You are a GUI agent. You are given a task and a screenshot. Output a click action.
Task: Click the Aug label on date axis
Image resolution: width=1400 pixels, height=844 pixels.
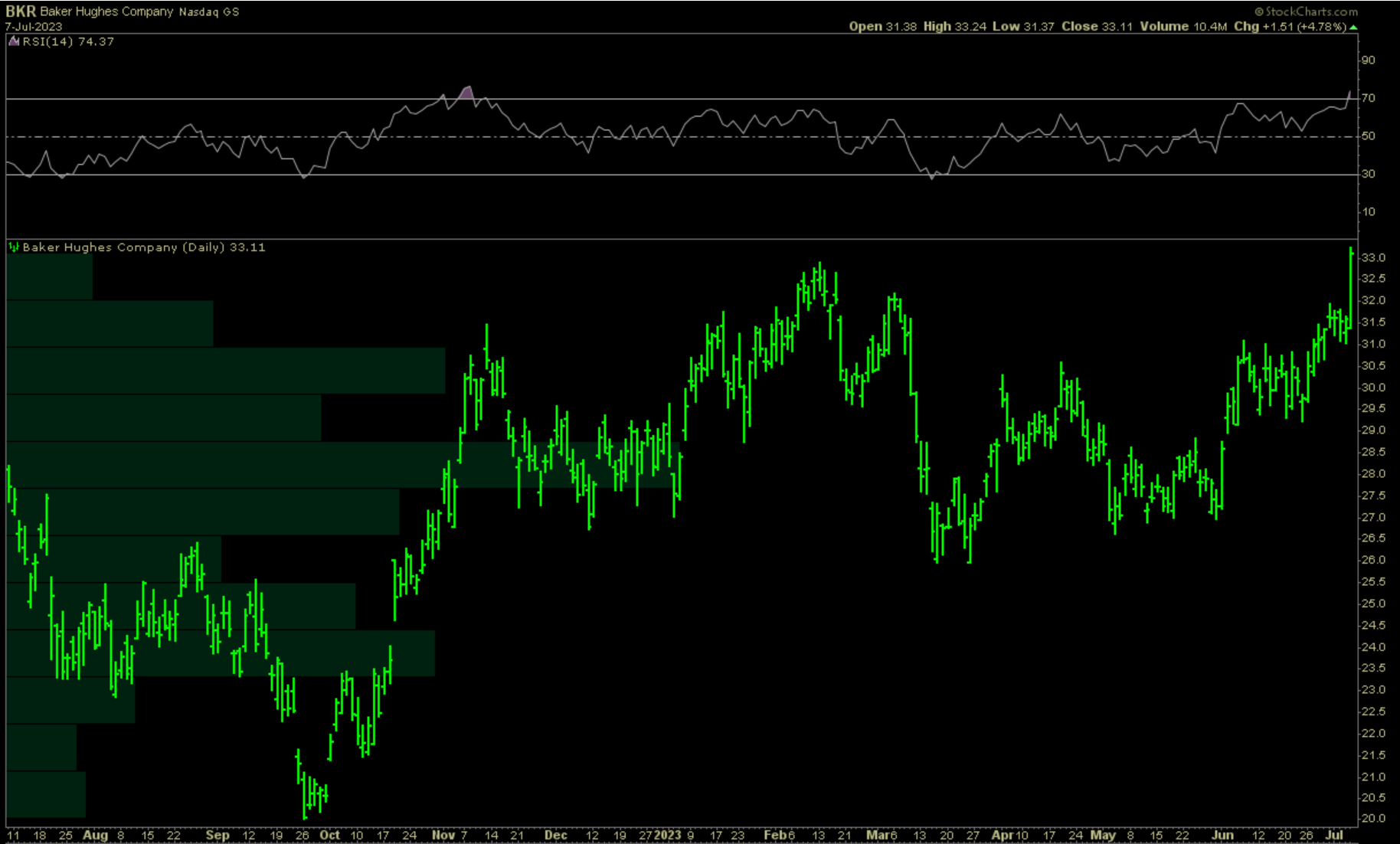tap(95, 835)
